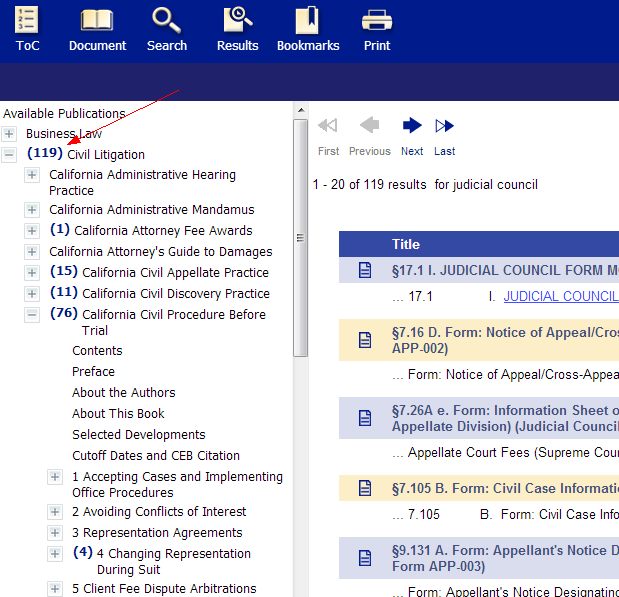Open the Document book icon
Image resolution: width=619 pixels, height=597 pixels.
pos(97,20)
